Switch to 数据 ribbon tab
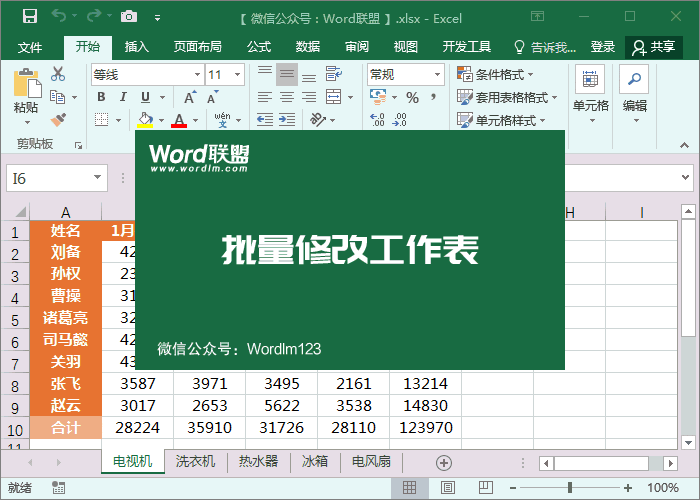The width and height of the screenshot is (700, 500). [x=308, y=46]
